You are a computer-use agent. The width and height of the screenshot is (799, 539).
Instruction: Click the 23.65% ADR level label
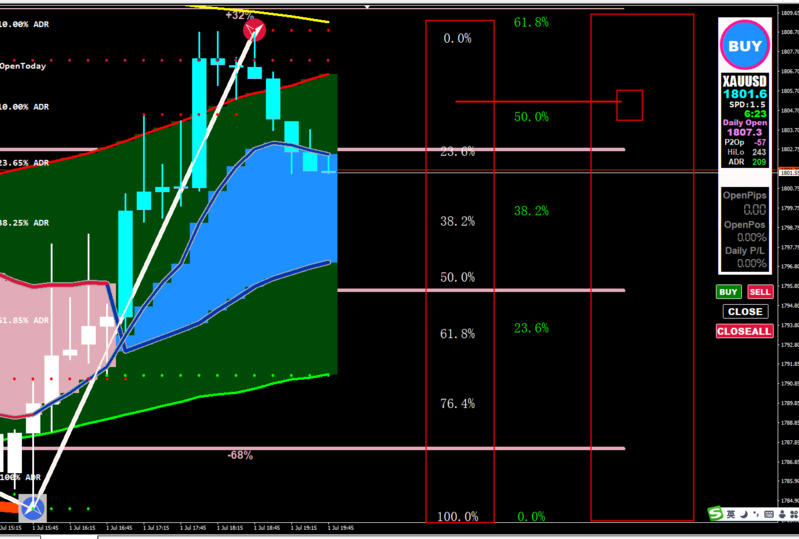click(x=24, y=163)
